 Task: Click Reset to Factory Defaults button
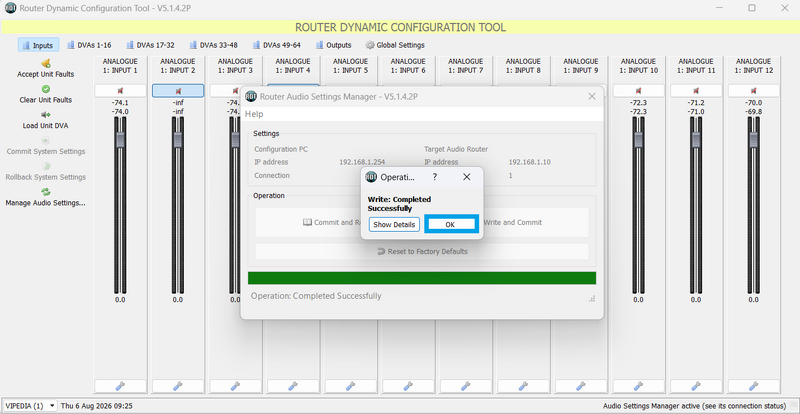coord(422,252)
